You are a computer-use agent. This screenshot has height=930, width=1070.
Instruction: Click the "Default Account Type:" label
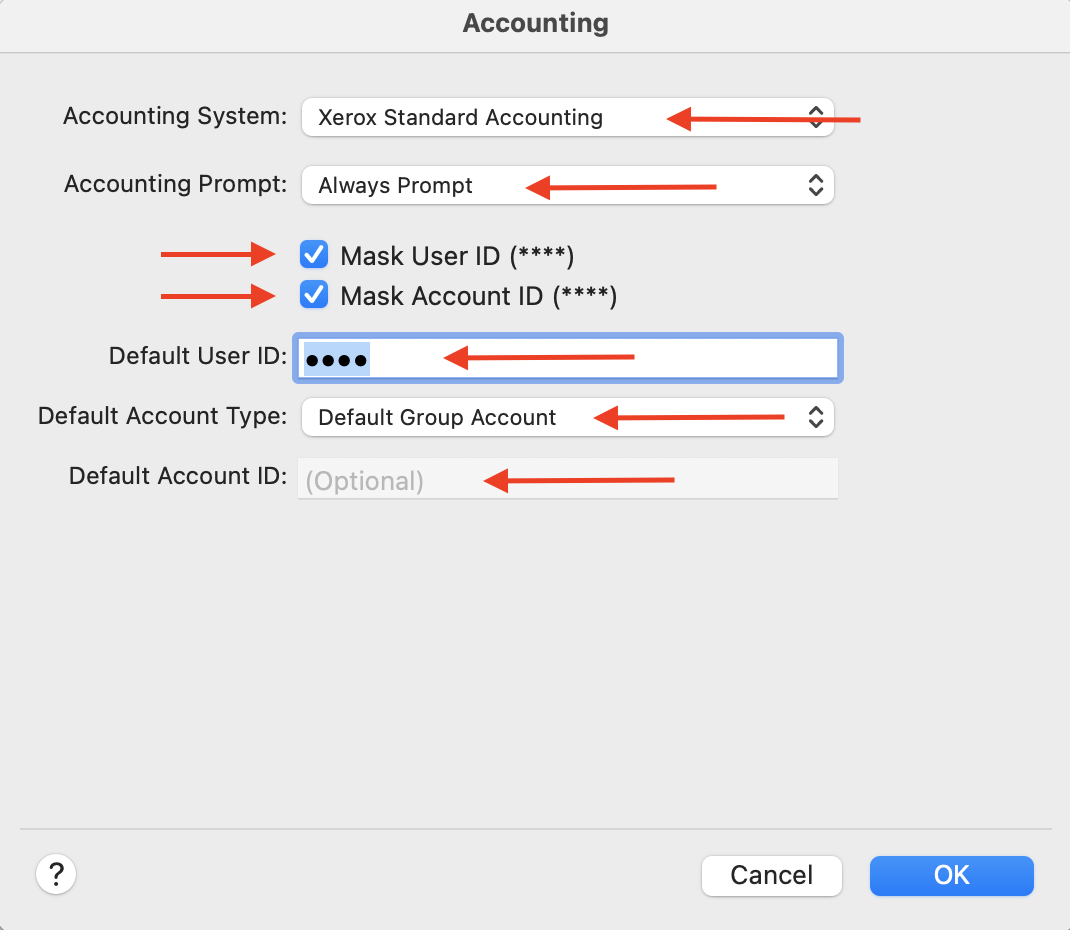point(163,415)
